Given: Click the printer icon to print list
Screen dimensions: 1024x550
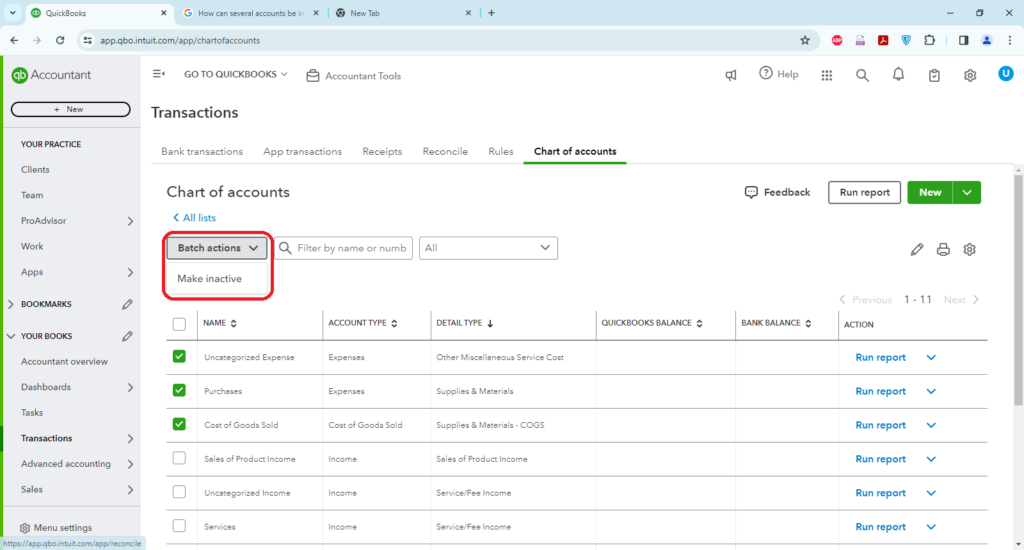Looking at the screenshot, I should click(943, 249).
